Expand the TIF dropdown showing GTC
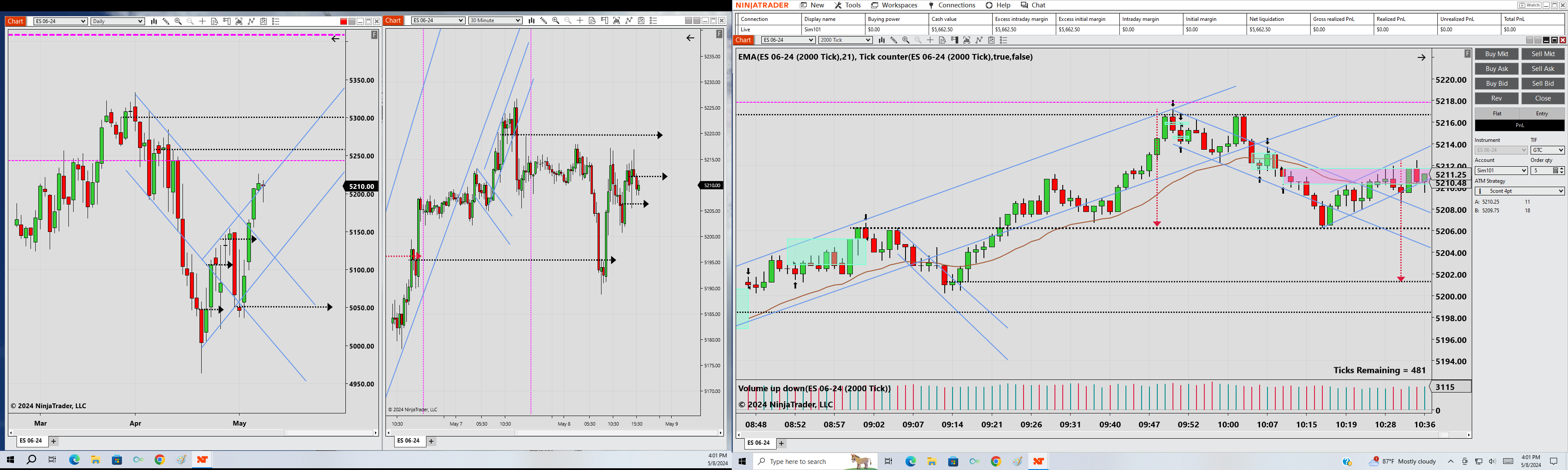Viewport: 1568px width, 470px height. (x=1547, y=150)
